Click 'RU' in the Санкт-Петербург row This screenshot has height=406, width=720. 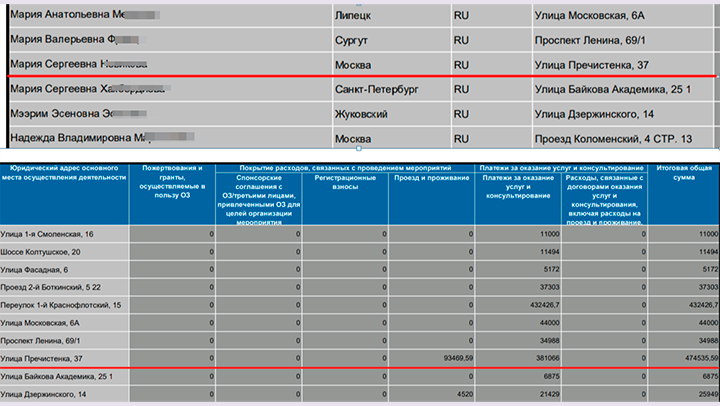461,89
